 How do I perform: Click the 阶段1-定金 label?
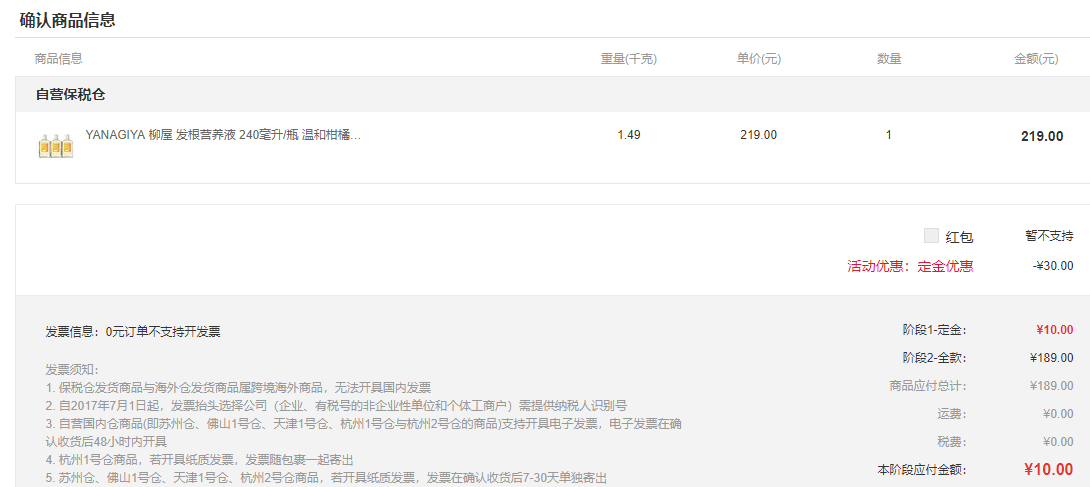[934, 330]
